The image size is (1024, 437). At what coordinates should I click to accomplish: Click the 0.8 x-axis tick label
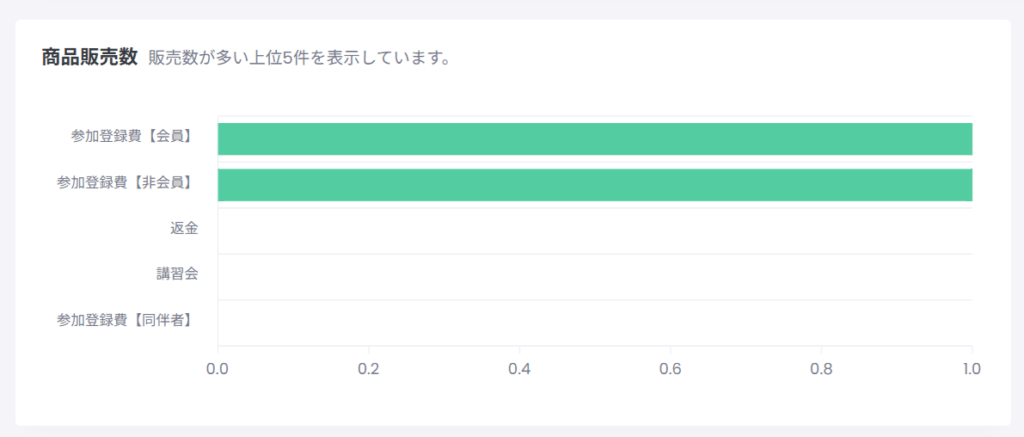click(821, 368)
